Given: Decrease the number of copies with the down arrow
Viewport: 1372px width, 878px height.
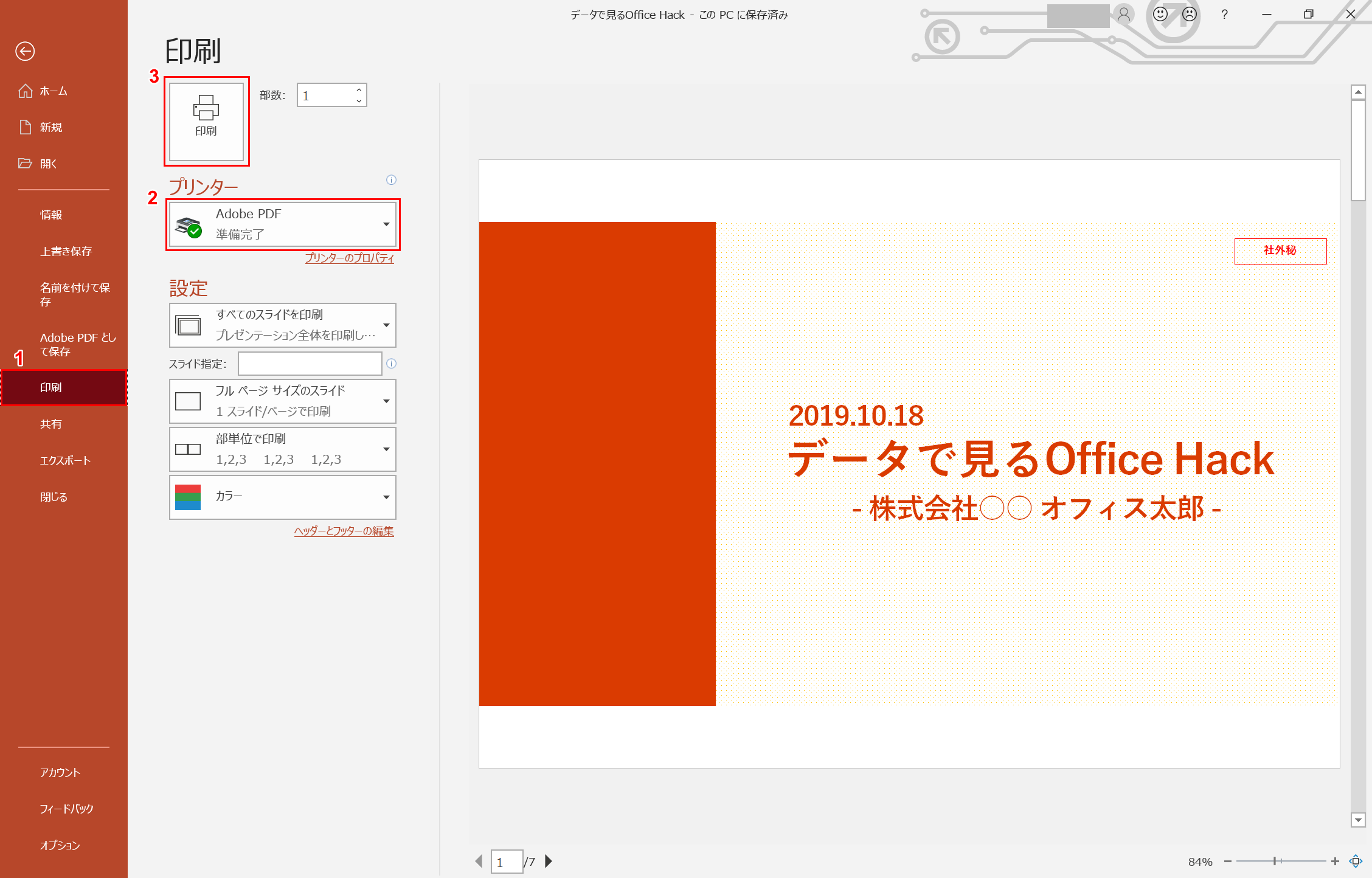Looking at the screenshot, I should (x=359, y=101).
